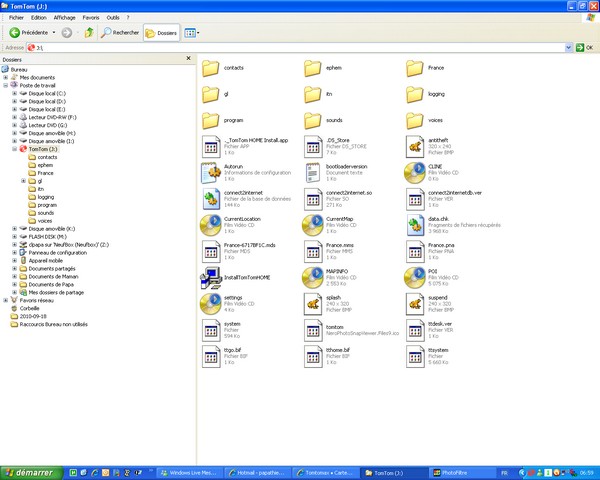Open the logging folder icon in file pane
Viewport: 600px width, 480px height.
415,94
